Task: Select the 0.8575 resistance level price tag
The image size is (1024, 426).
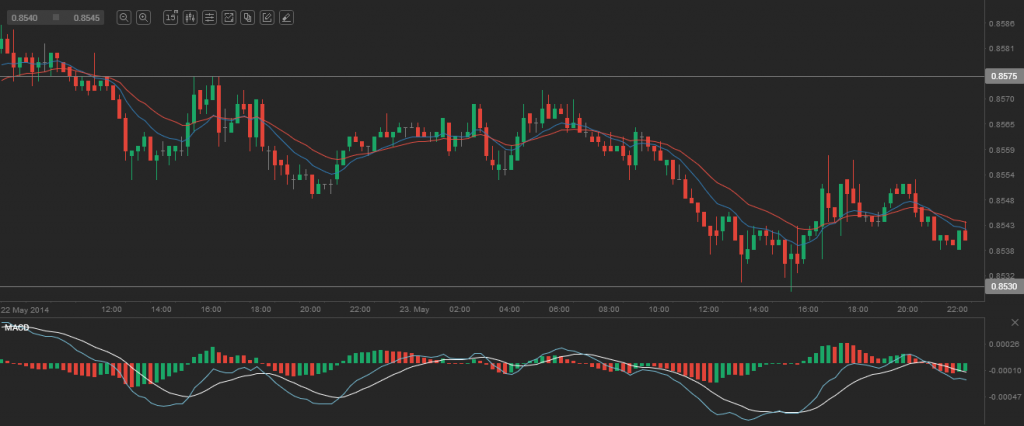Action: point(1003,76)
